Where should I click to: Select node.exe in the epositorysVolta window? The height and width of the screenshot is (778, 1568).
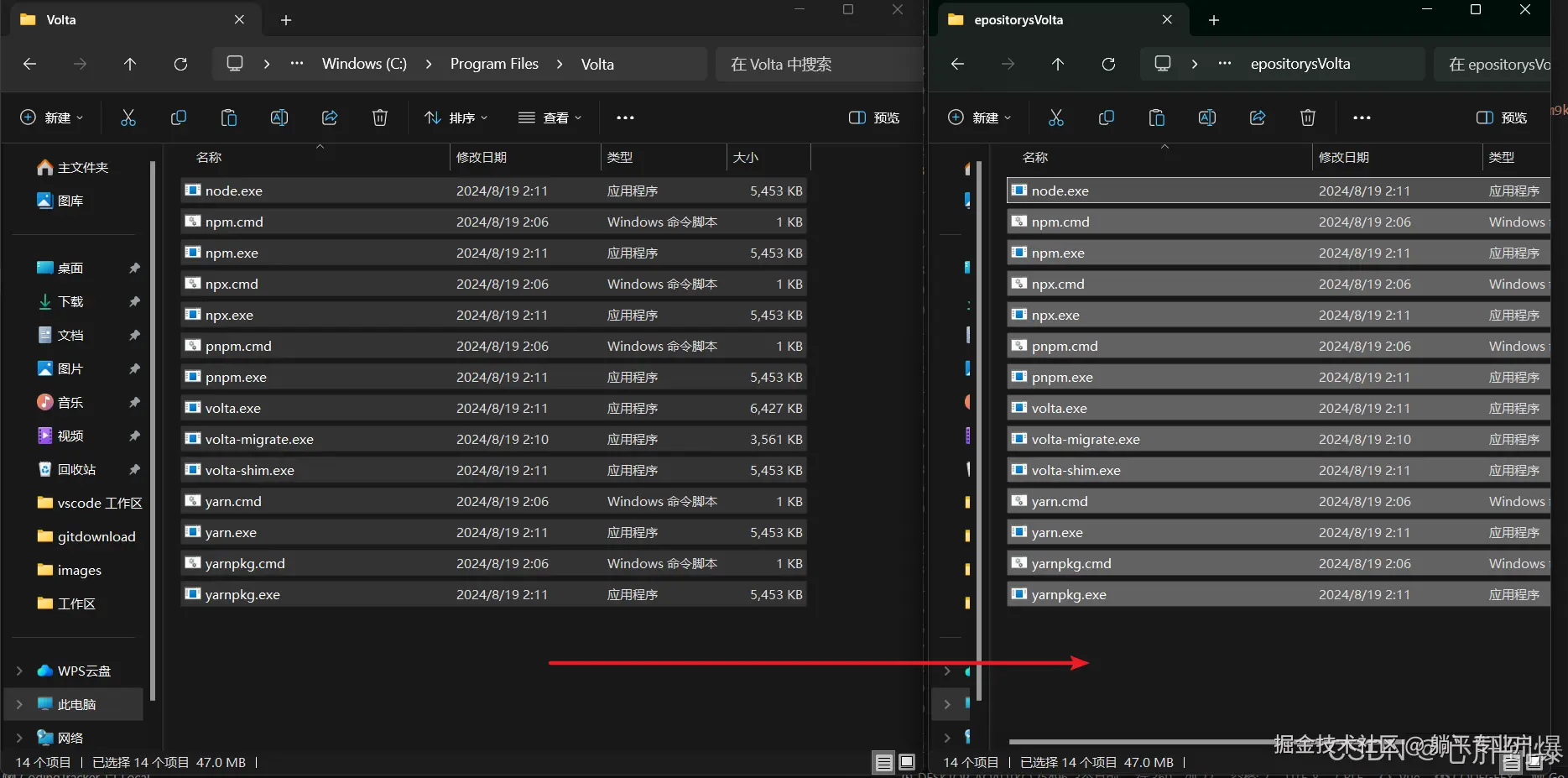1279,191
